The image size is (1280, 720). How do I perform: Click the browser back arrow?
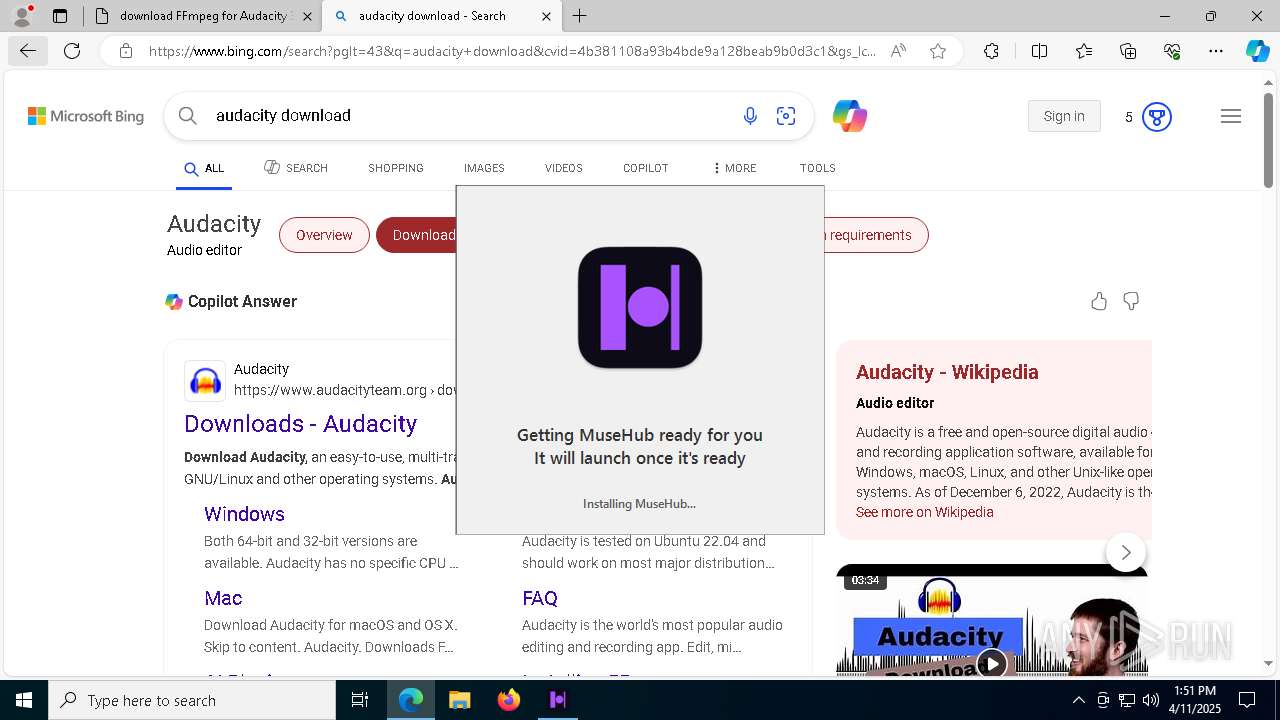(x=27, y=51)
